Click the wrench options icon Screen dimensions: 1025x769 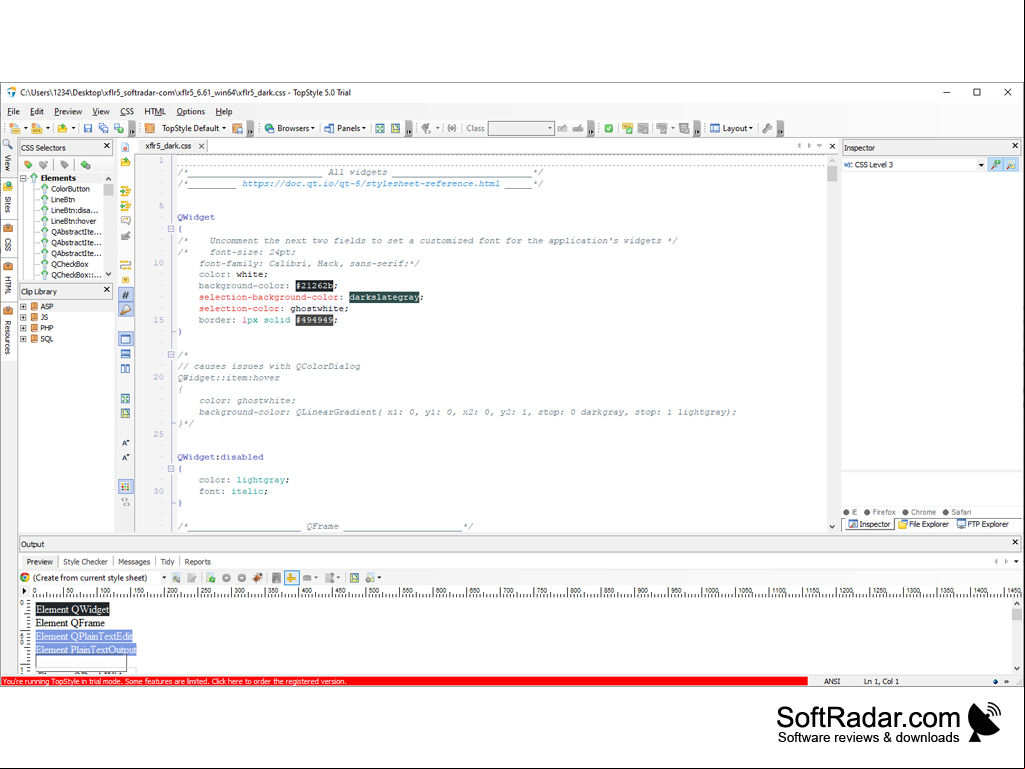pyautogui.click(x=767, y=128)
